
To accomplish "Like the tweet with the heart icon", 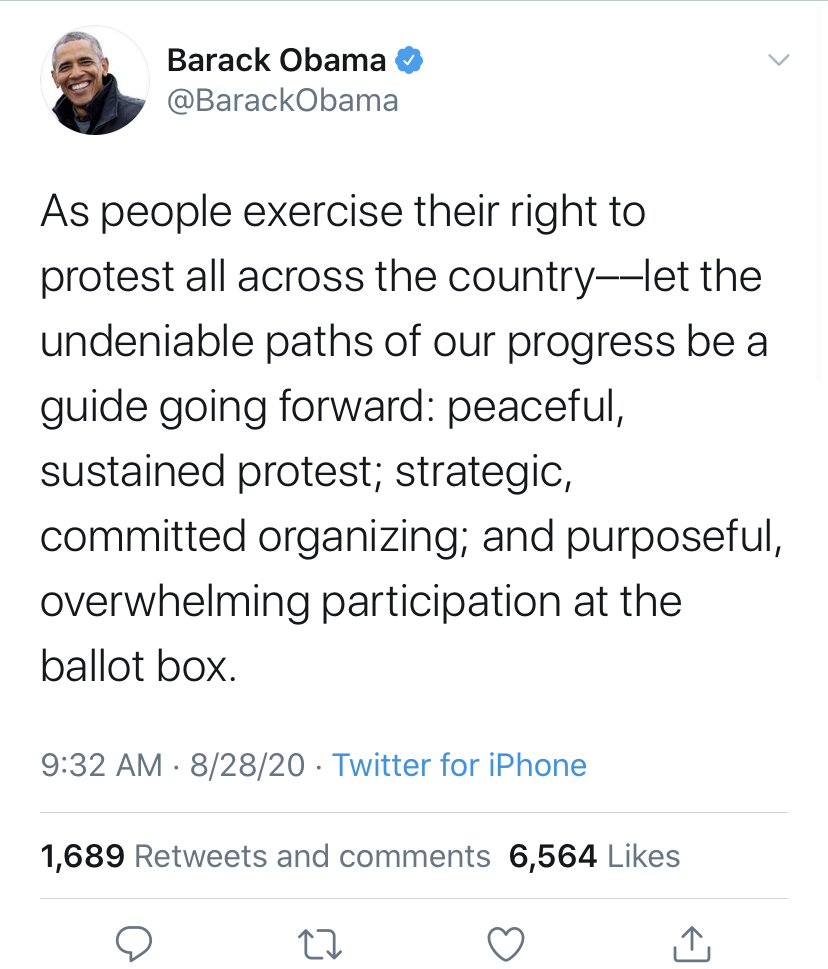I will tap(506, 944).
